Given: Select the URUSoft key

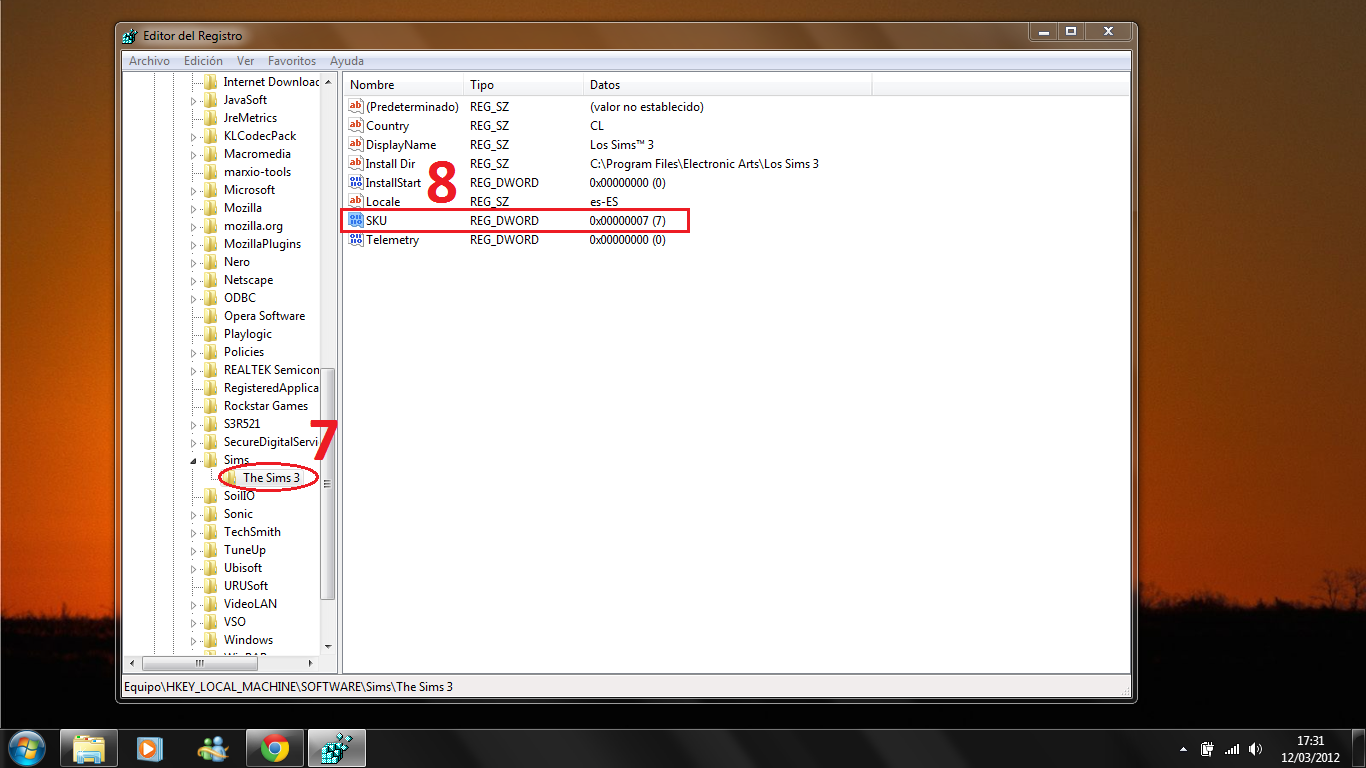Looking at the screenshot, I should (x=245, y=586).
